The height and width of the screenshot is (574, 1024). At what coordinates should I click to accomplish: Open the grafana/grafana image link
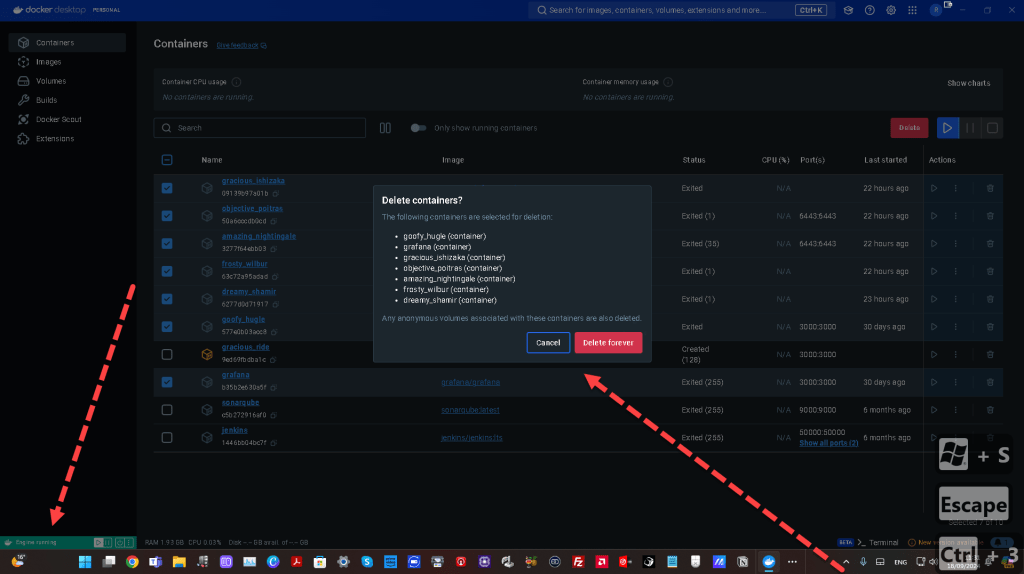pos(470,382)
